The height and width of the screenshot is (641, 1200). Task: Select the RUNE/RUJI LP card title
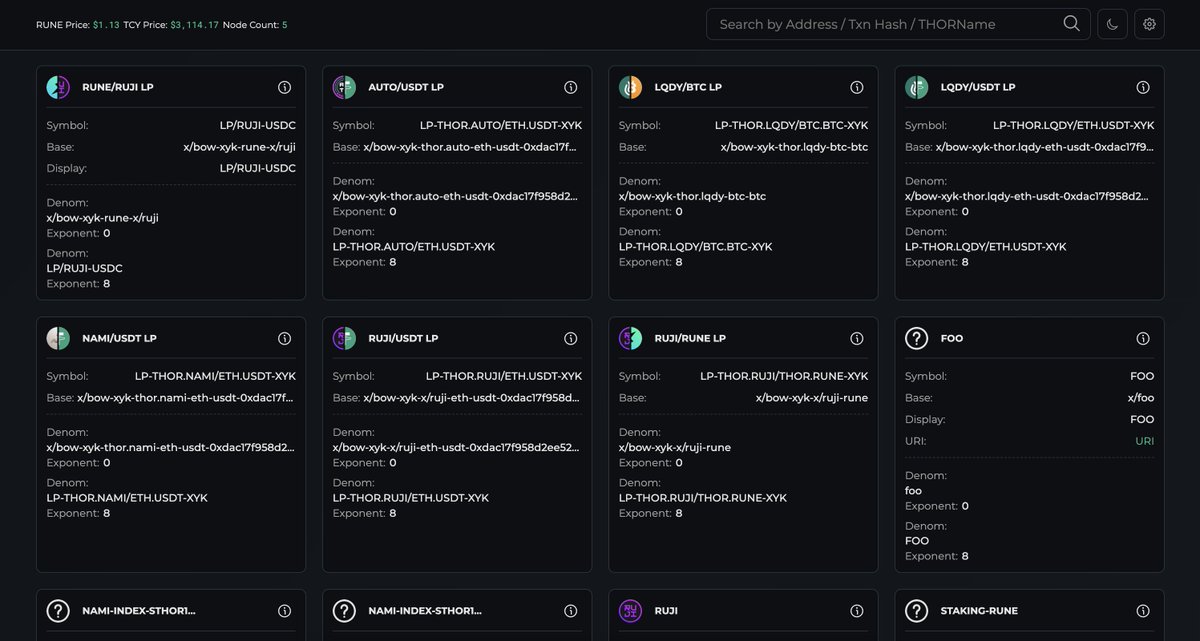click(118, 88)
